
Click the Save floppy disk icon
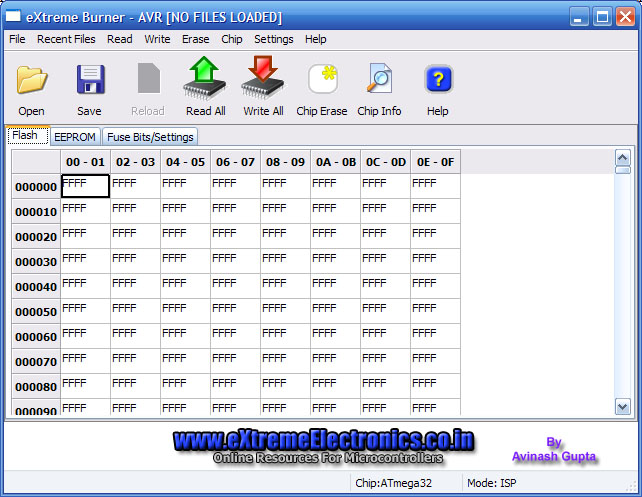[90, 79]
